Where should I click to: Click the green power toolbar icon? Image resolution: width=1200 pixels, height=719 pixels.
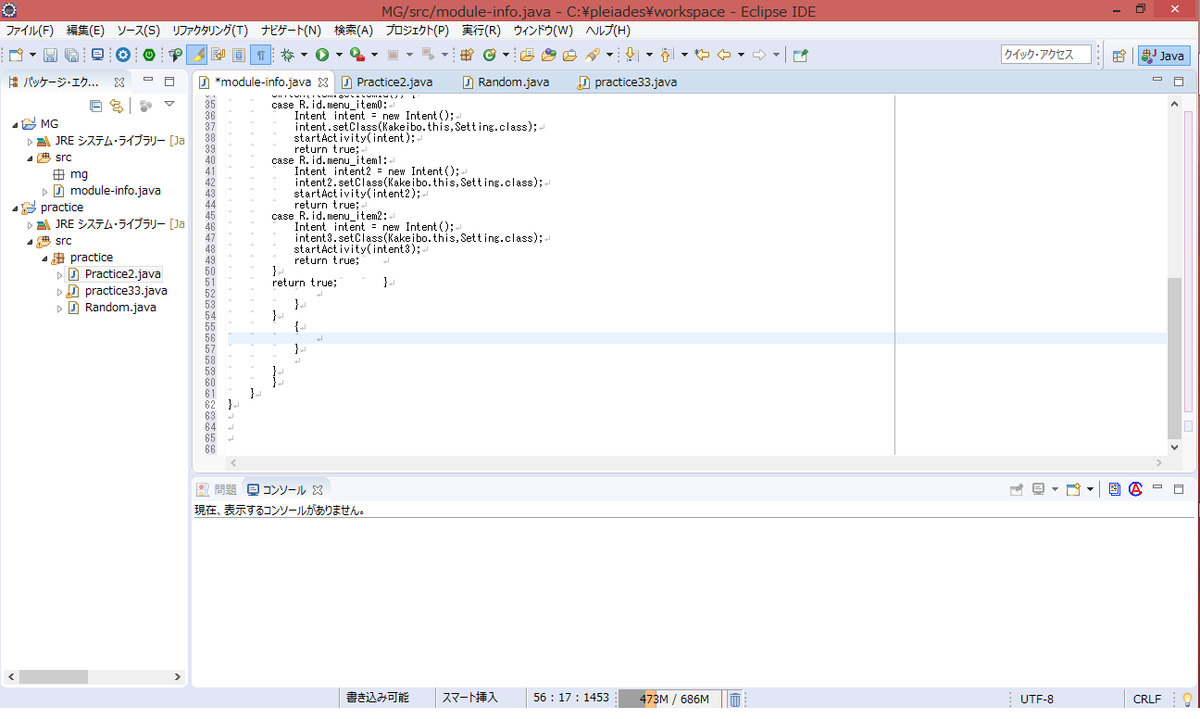[149, 55]
